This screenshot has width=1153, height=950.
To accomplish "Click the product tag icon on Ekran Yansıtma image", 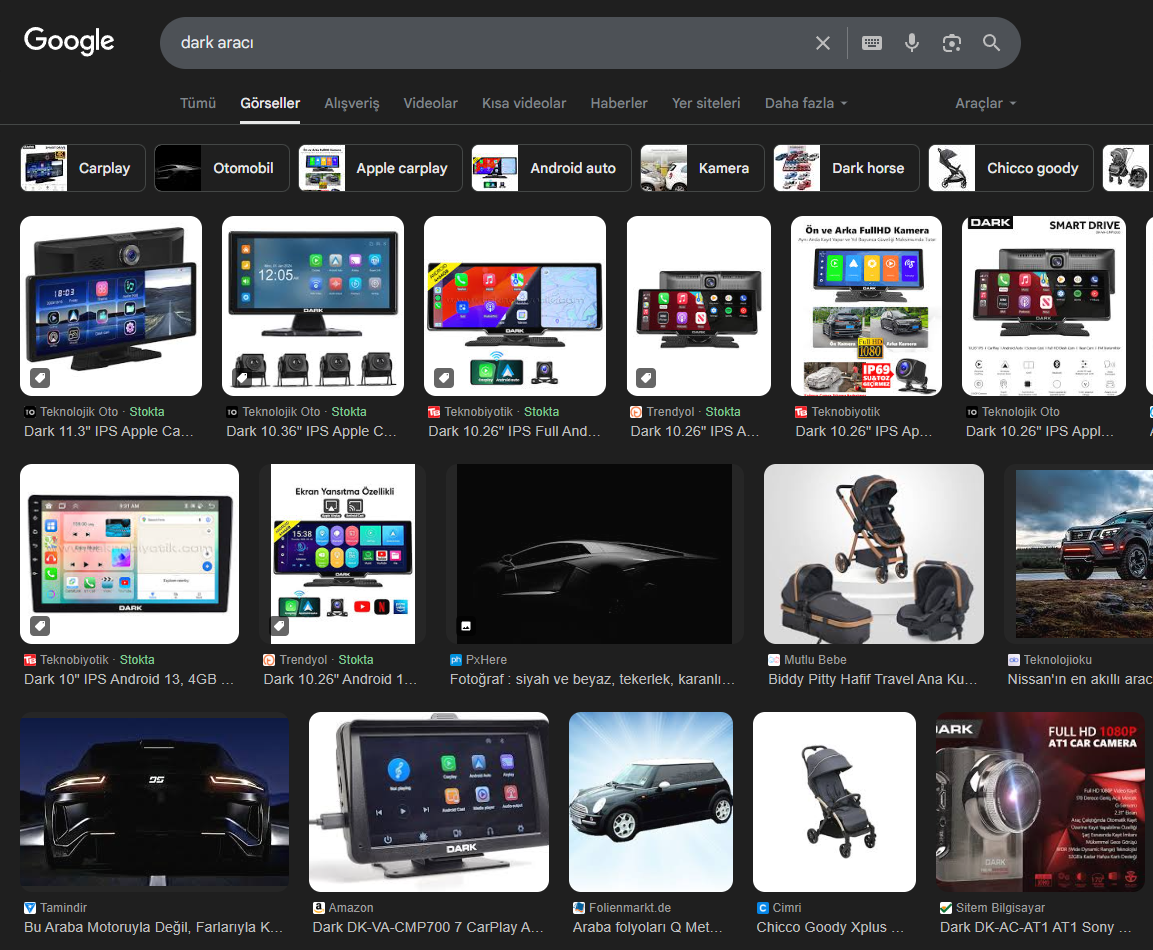I will pyautogui.click(x=279, y=626).
